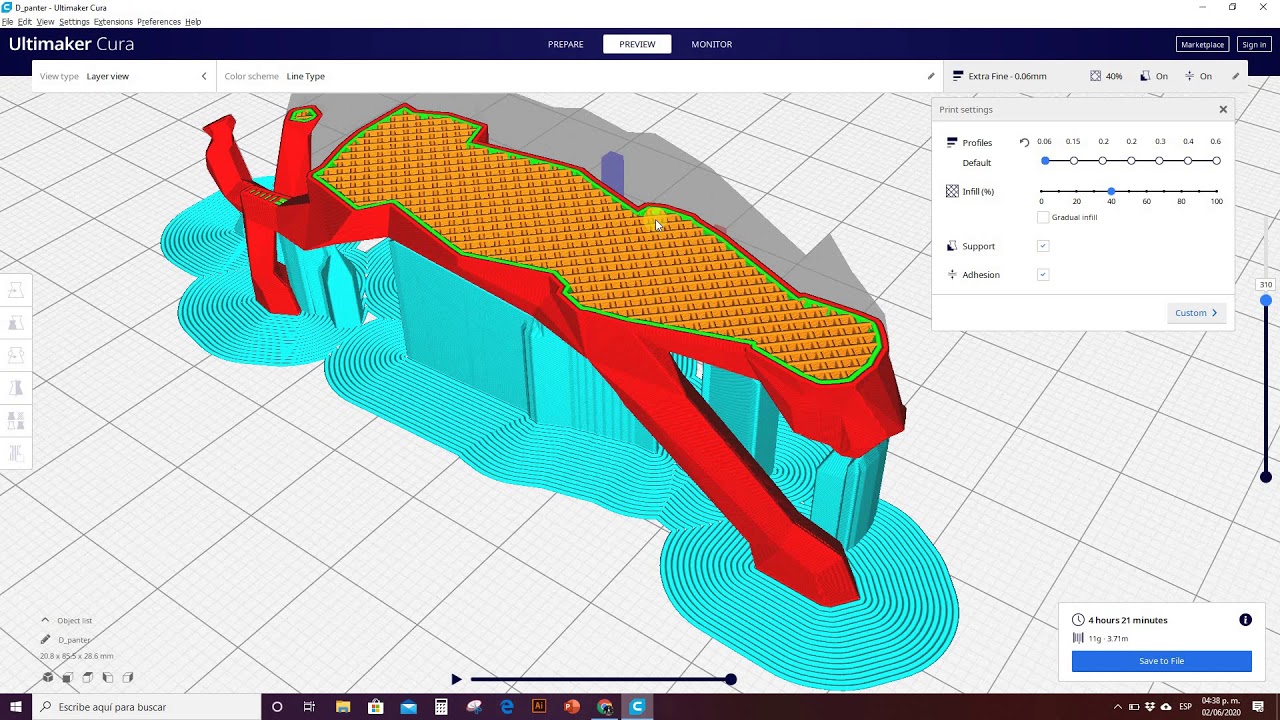Select the 0.15 profile radio point

1074,161
